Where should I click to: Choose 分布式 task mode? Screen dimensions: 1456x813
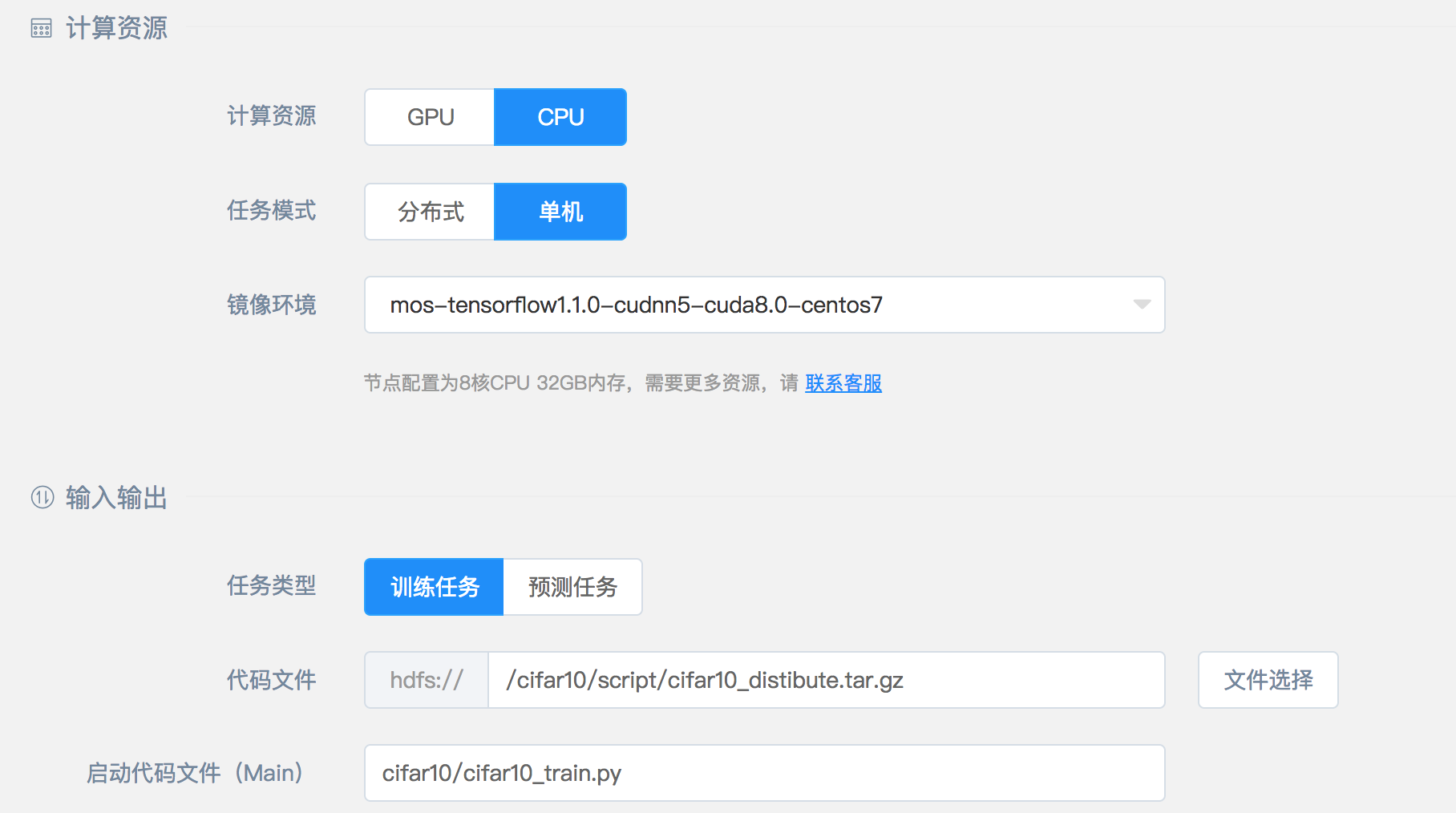[x=430, y=212]
